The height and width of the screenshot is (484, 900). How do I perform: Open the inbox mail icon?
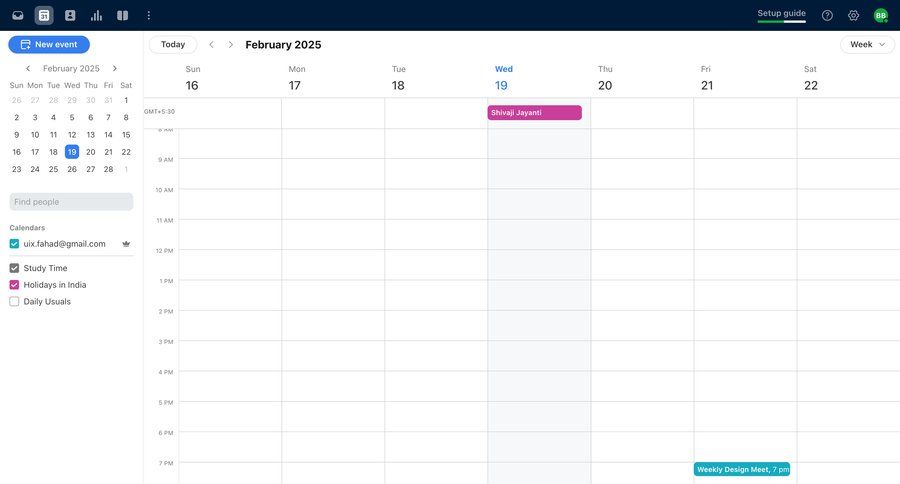click(x=18, y=16)
